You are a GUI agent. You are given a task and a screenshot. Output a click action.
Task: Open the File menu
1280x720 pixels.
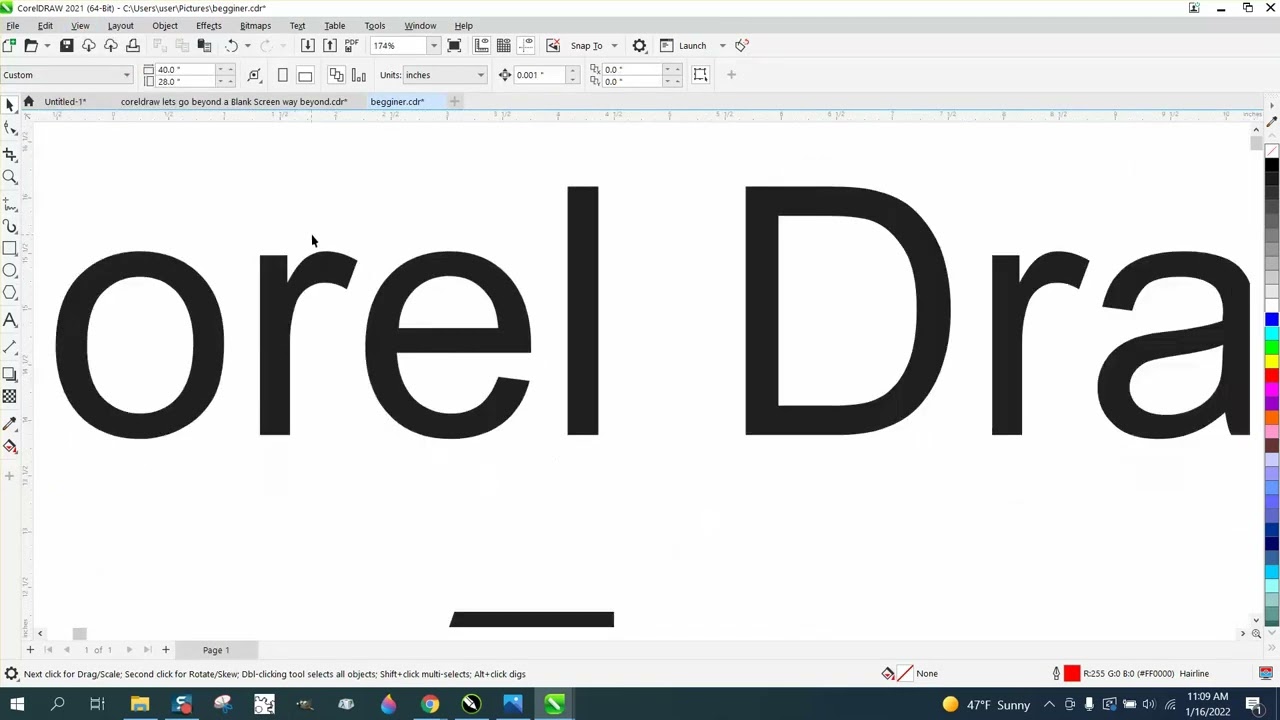(13, 25)
